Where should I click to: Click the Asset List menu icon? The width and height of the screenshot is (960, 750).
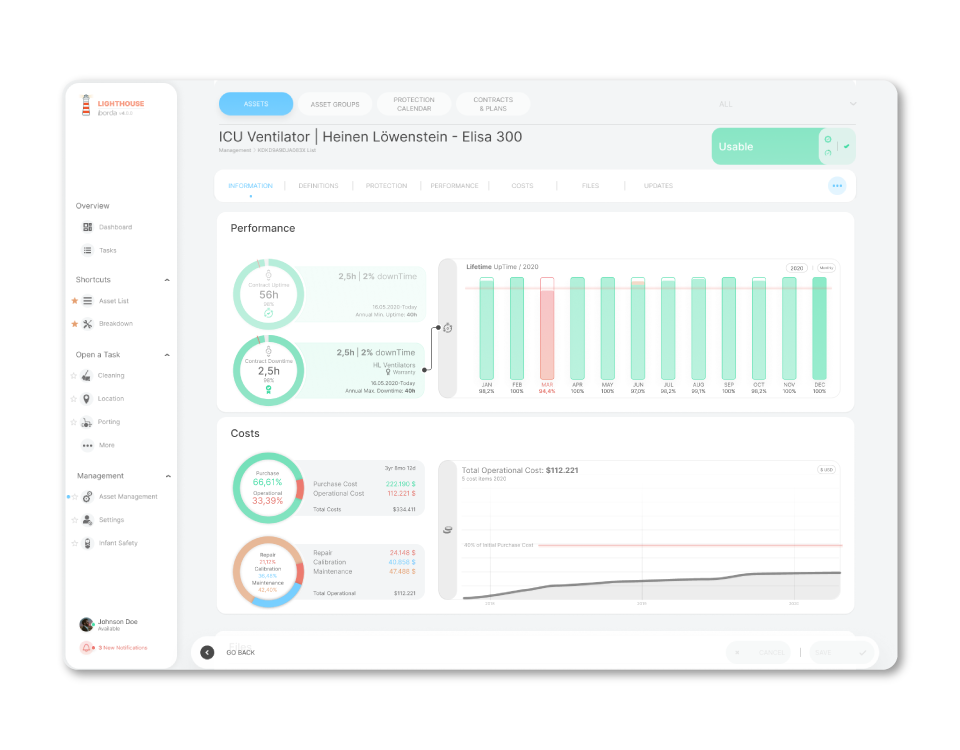click(88, 301)
